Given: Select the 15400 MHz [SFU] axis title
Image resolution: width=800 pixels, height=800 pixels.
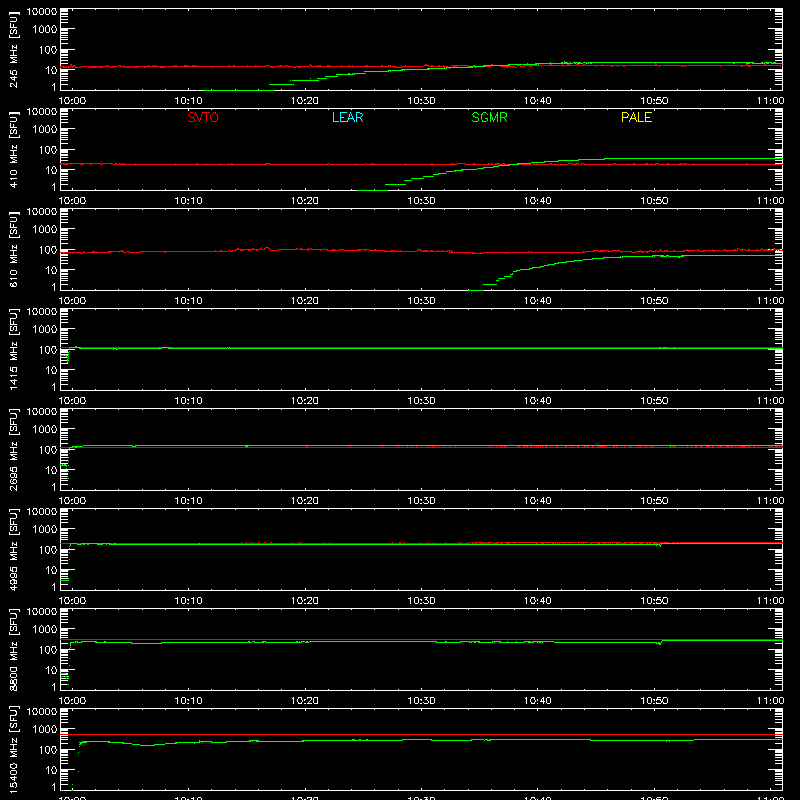Looking at the screenshot, I should coord(14,749).
